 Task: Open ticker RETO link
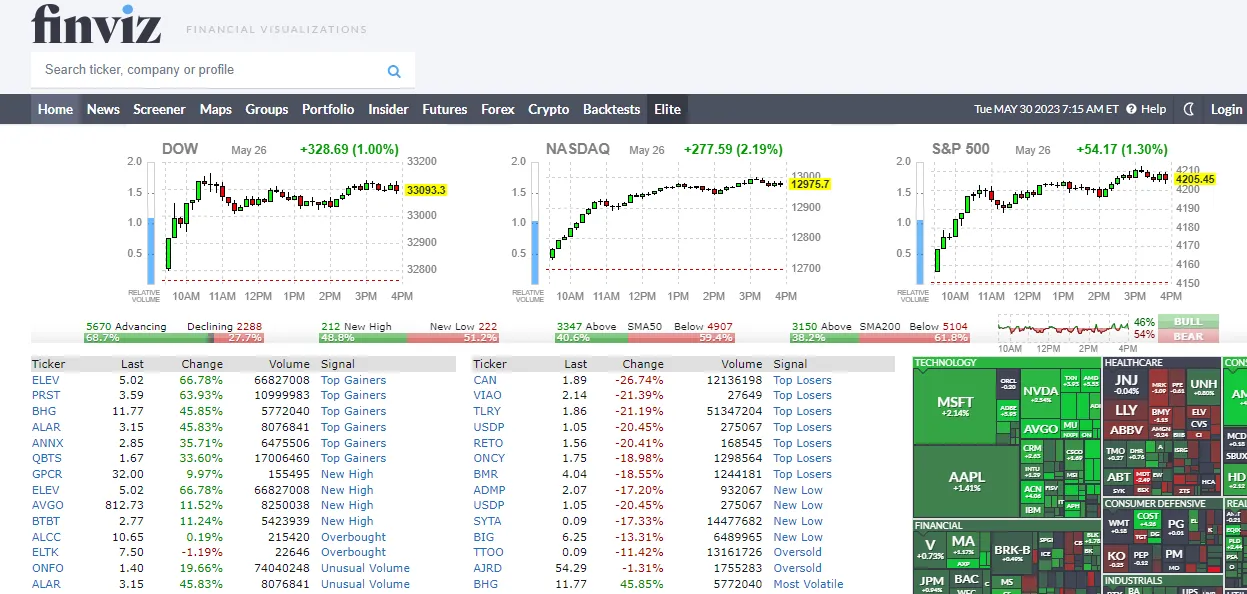tap(488, 443)
